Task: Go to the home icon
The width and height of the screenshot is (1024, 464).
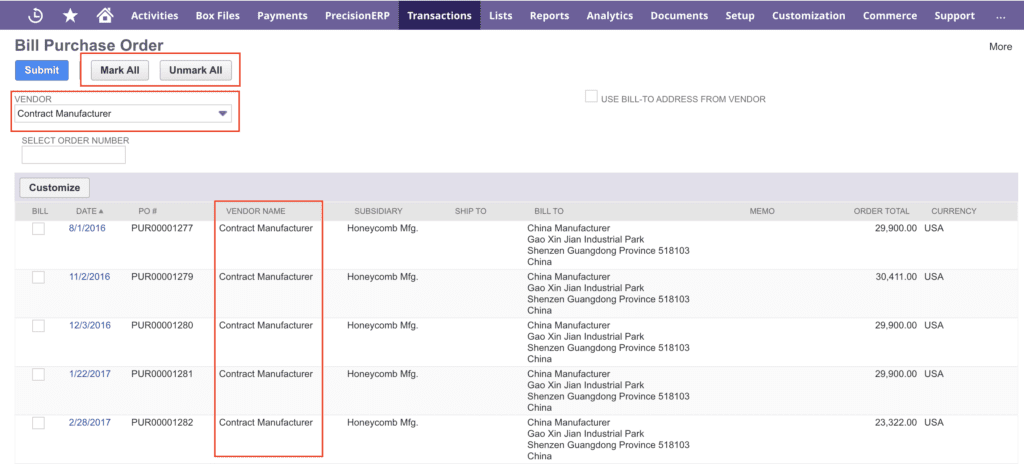Action: pos(104,15)
